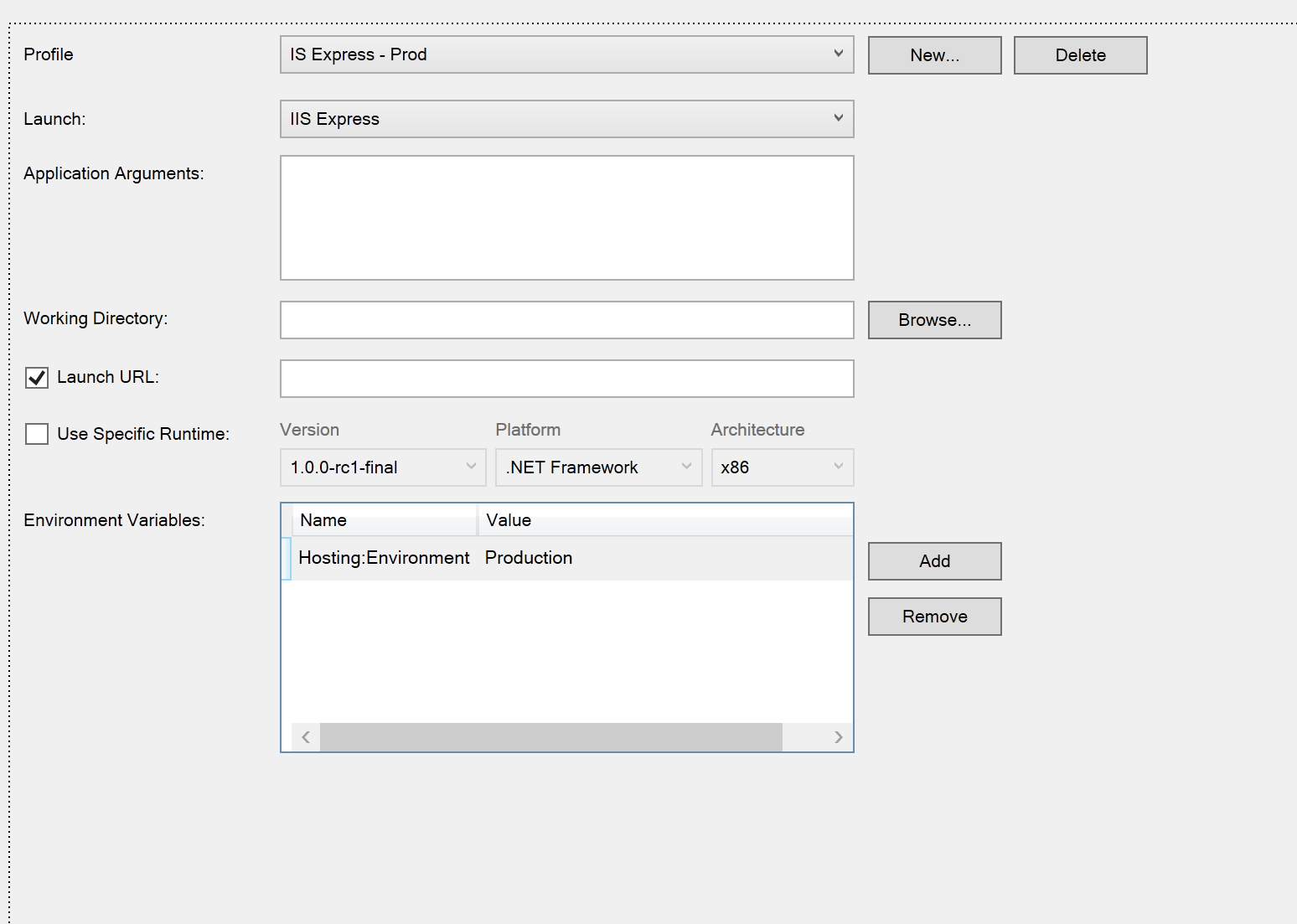The height and width of the screenshot is (924, 1297).
Task: Enable the Use Specific Runtime checkbox
Action: pyautogui.click(x=37, y=434)
